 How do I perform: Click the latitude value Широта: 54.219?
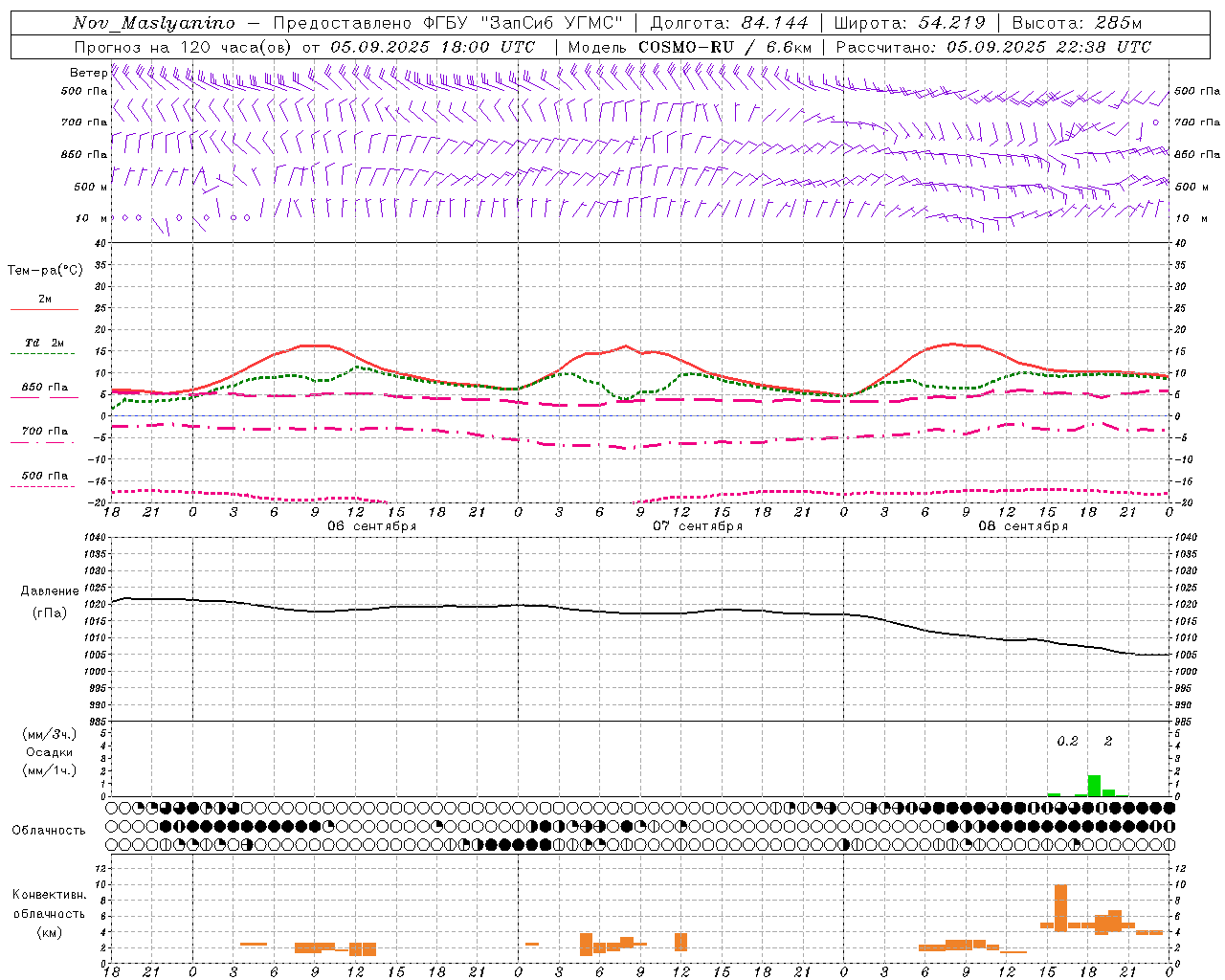(909, 23)
